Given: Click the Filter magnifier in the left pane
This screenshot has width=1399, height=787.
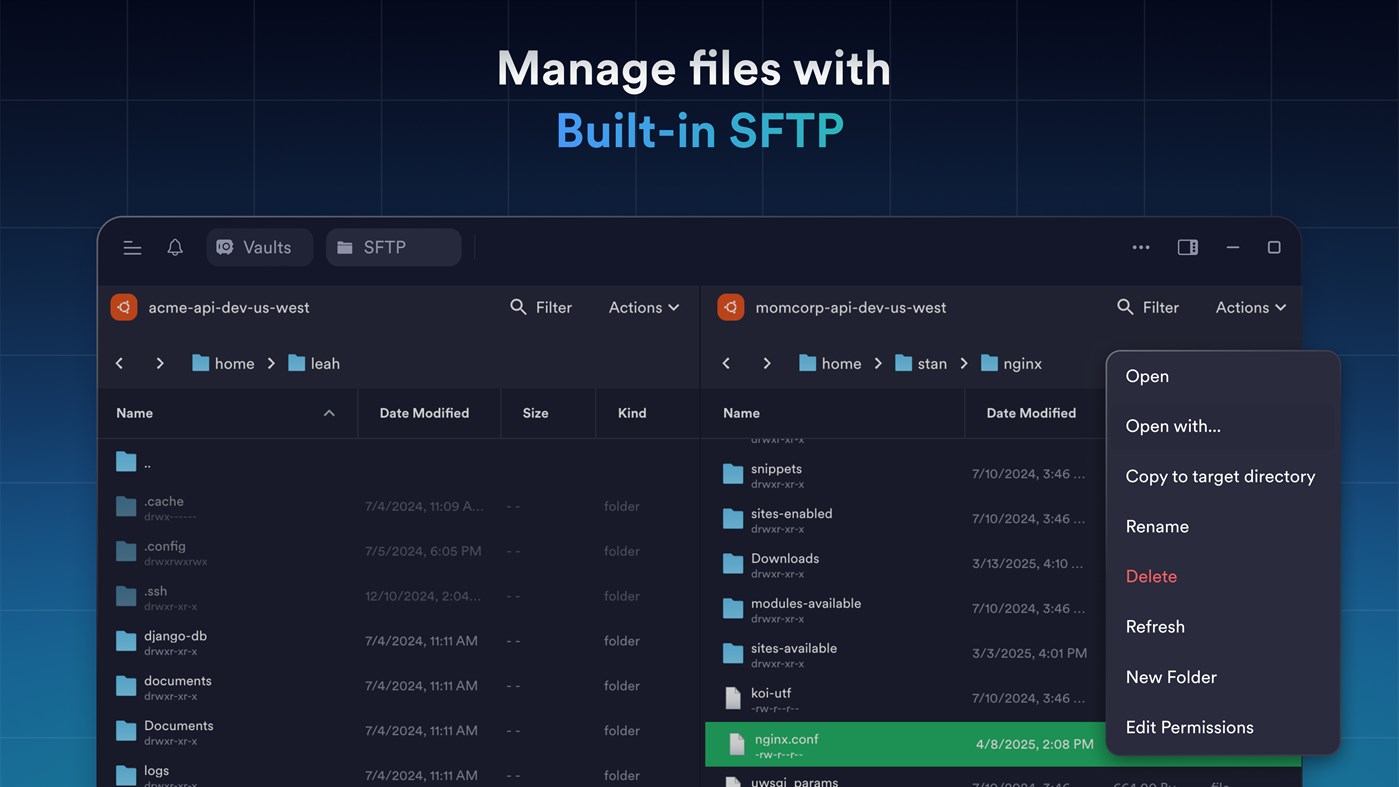Looking at the screenshot, I should [517, 307].
